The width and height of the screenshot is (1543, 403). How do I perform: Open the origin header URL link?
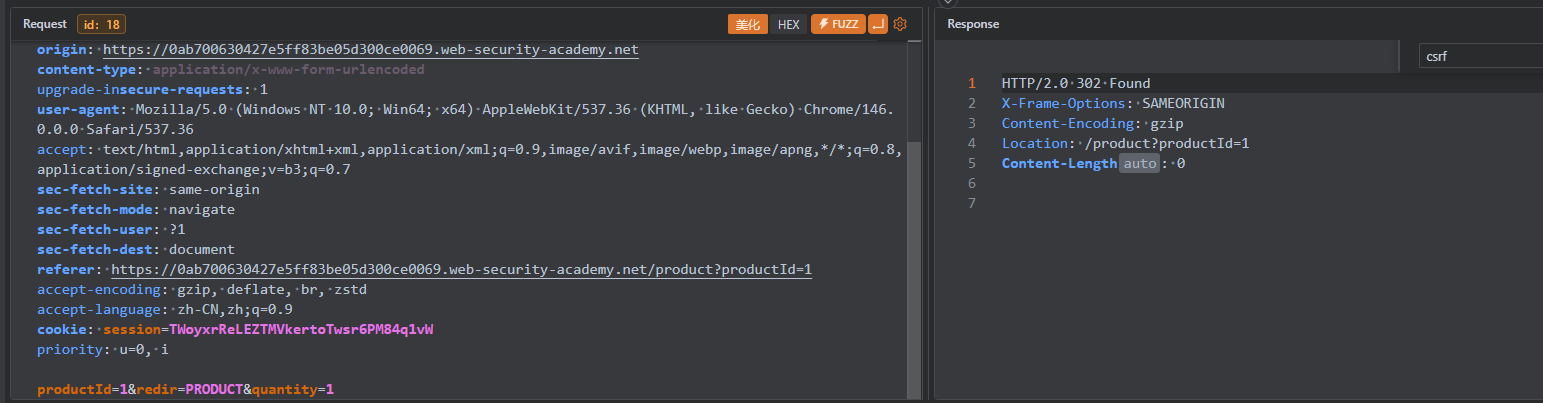(x=370, y=49)
